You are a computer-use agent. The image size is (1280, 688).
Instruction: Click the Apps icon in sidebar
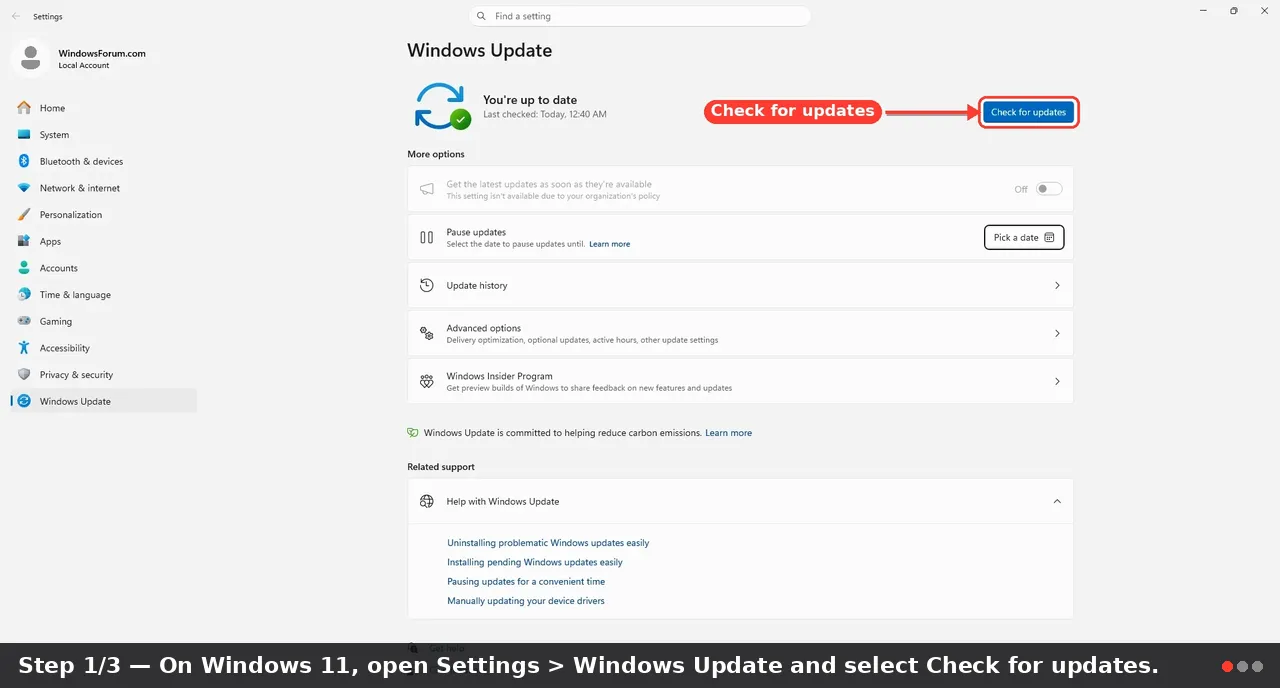tap(24, 241)
